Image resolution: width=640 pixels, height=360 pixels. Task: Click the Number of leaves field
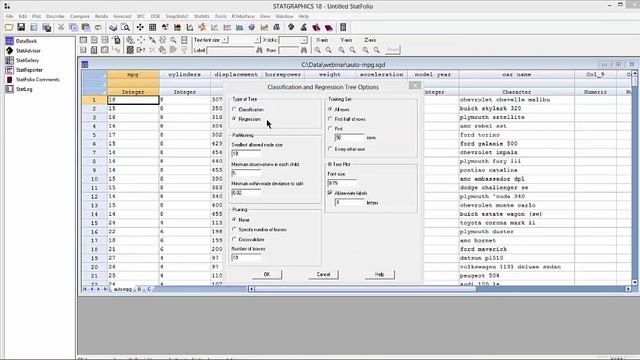coord(246,258)
